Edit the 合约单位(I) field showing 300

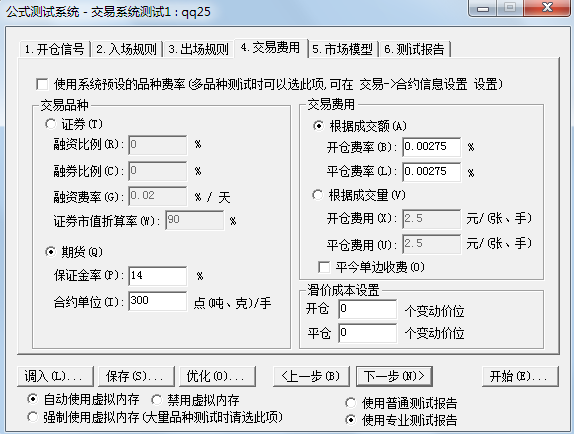[x=157, y=301]
